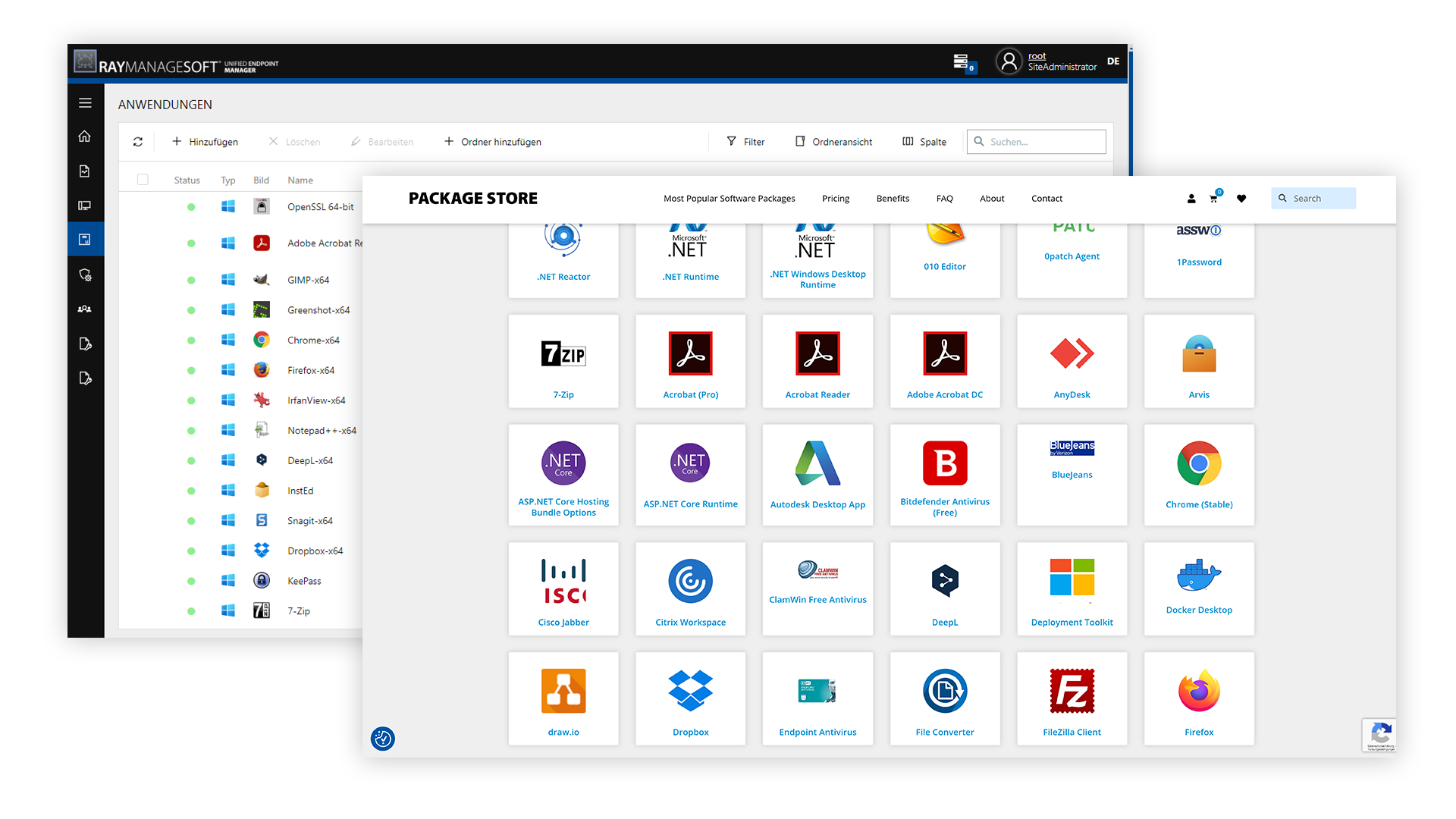Screen dimensions: 1456x819
Task: Open the ASP.NET Core Runtime link
Action: (x=691, y=504)
